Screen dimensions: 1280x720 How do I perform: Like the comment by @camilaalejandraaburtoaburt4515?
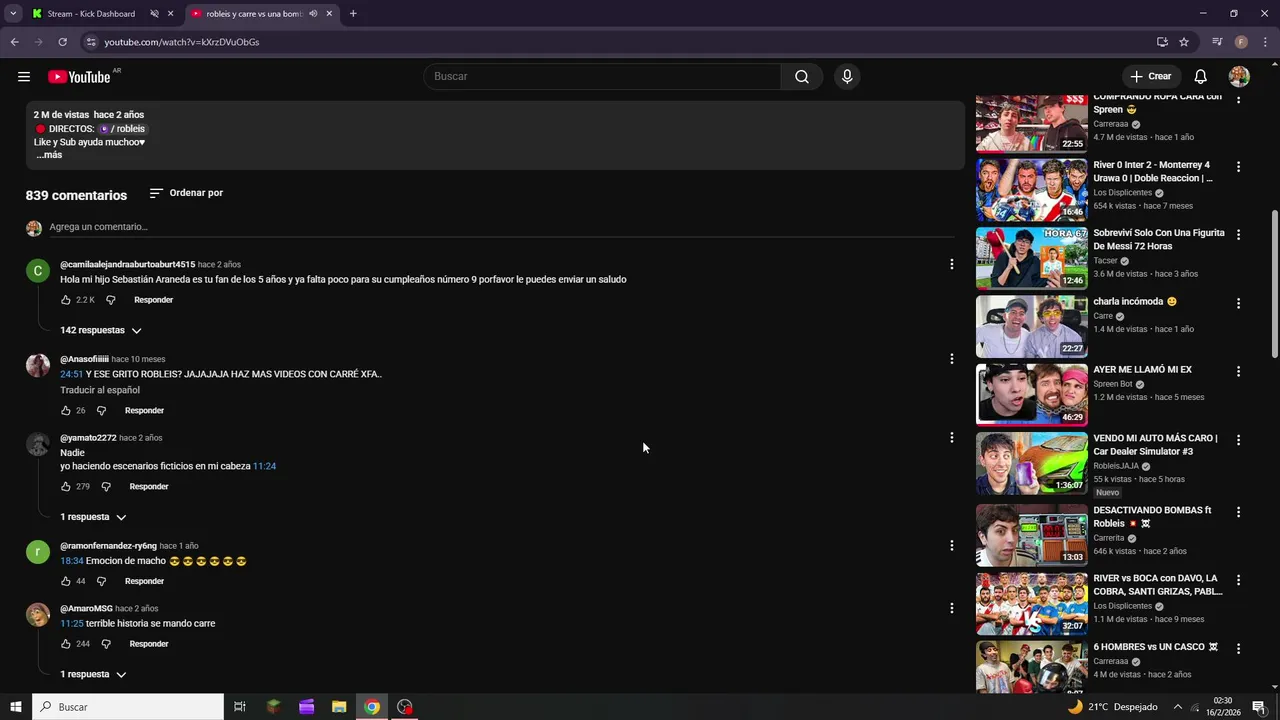pyautogui.click(x=66, y=300)
